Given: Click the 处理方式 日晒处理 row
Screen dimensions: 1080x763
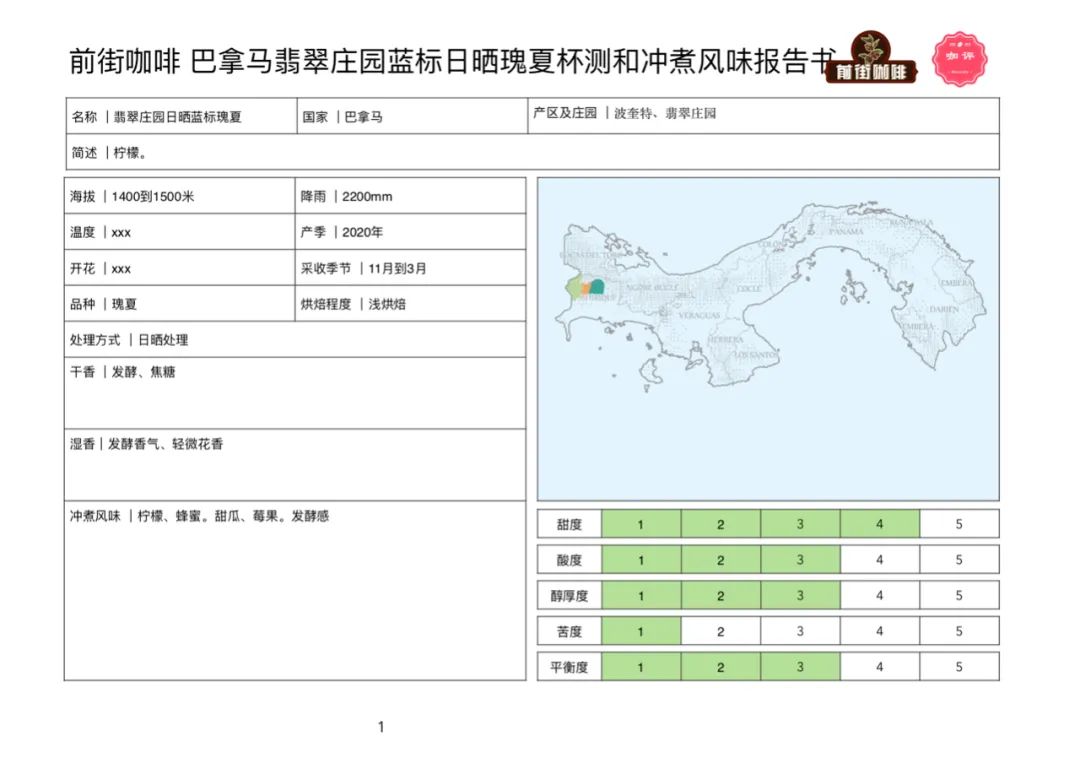Looking at the screenshot, I should [295, 339].
